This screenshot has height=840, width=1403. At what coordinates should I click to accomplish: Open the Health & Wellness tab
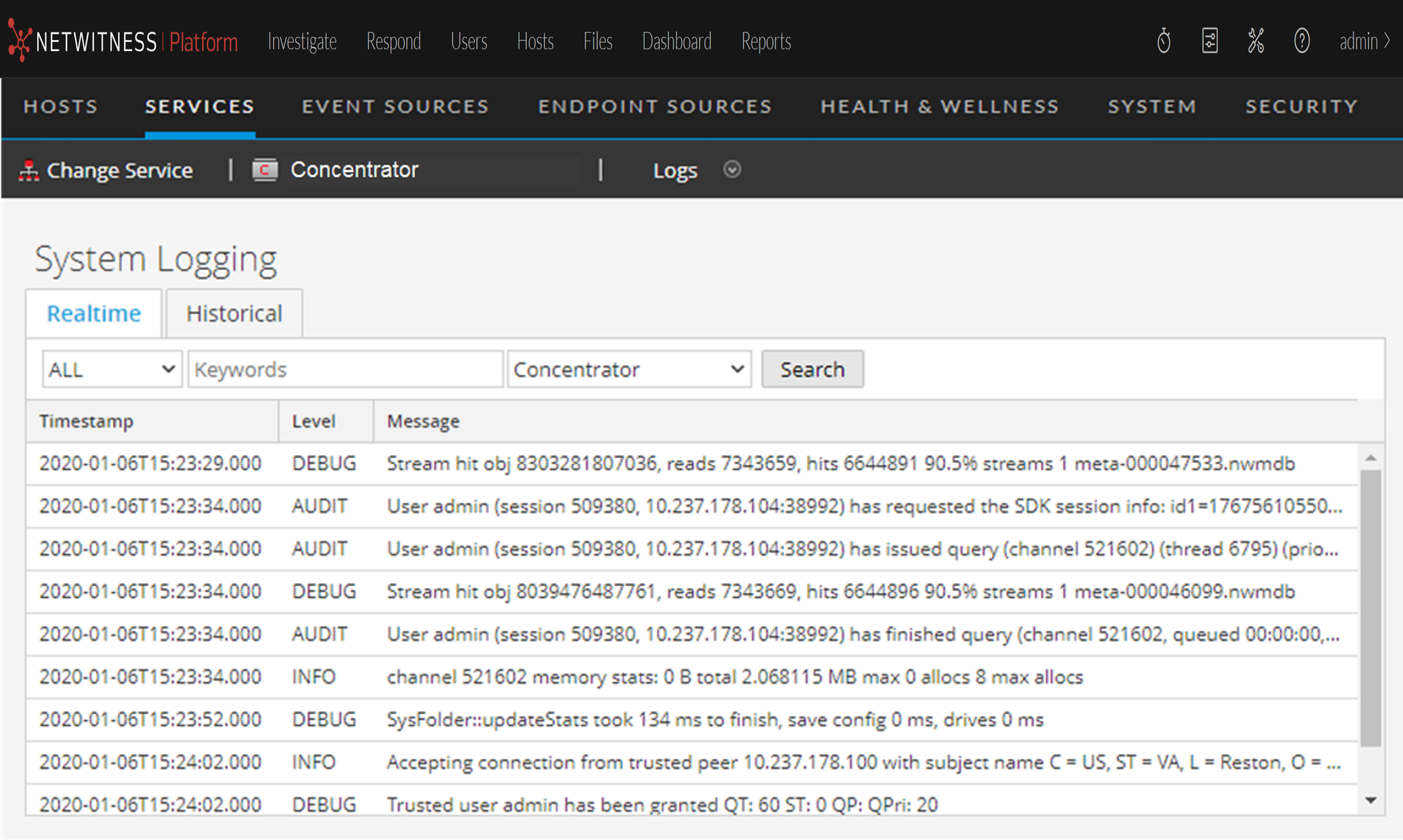coord(940,106)
